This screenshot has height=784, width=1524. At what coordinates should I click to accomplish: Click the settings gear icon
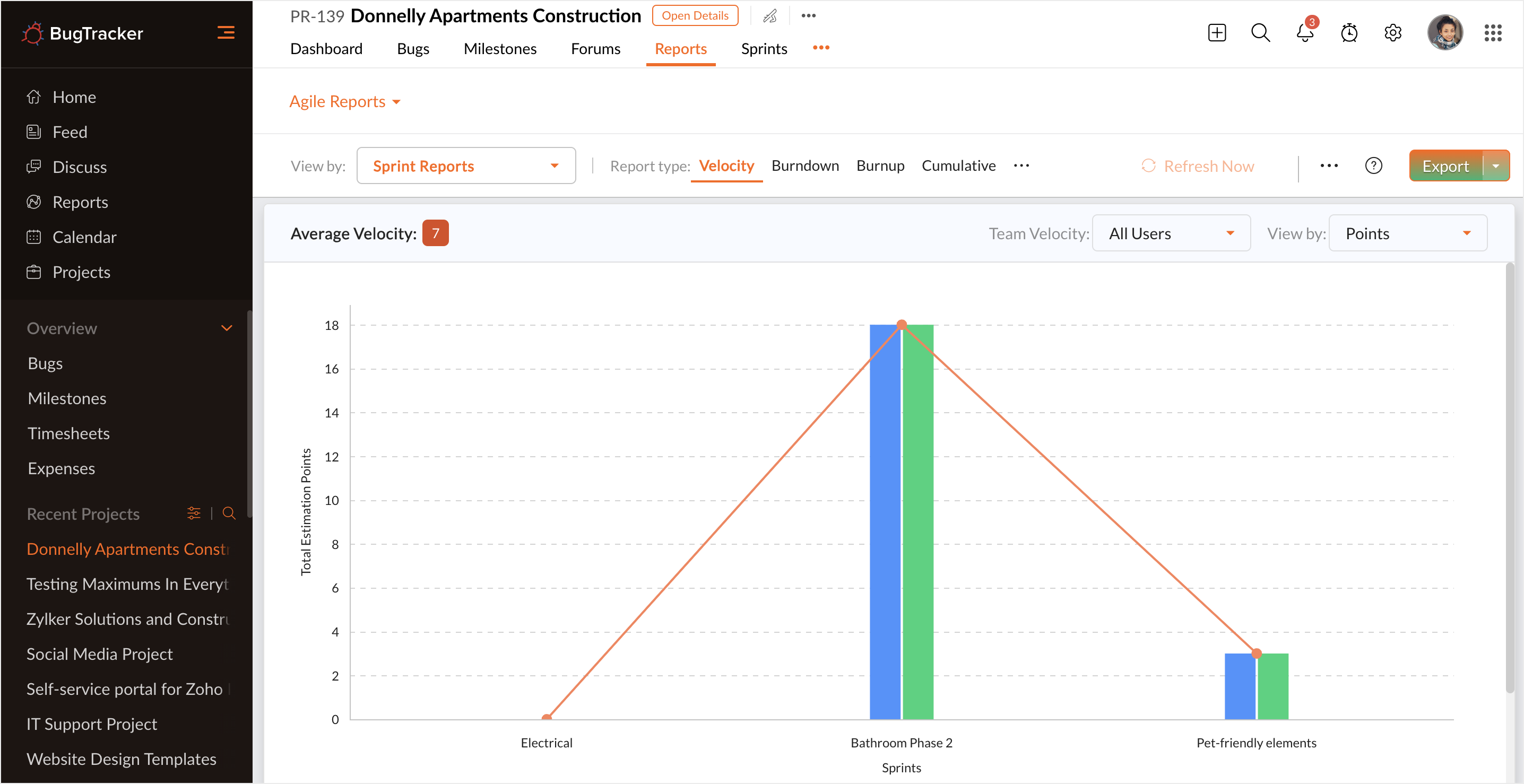[1392, 33]
